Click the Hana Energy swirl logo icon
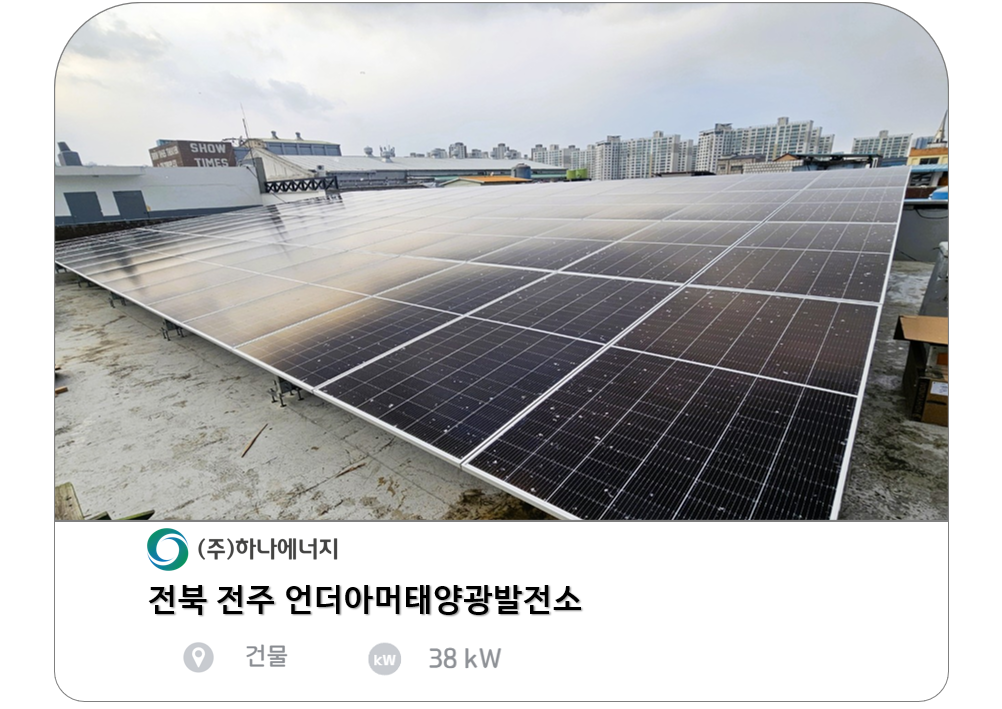The width and height of the screenshot is (1002, 709). 167,549
